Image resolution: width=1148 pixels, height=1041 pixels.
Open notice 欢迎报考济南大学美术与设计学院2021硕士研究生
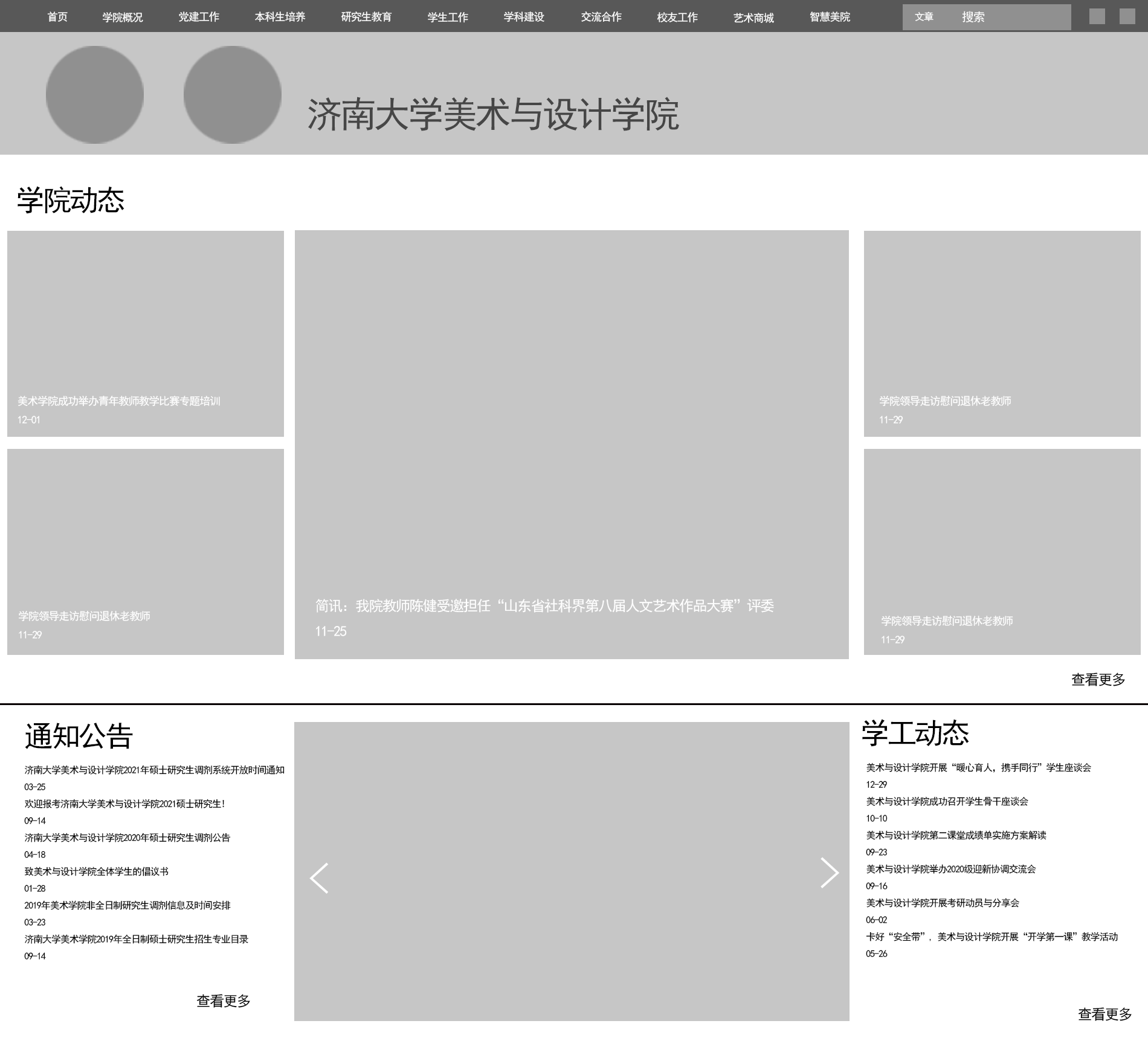[124, 804]
